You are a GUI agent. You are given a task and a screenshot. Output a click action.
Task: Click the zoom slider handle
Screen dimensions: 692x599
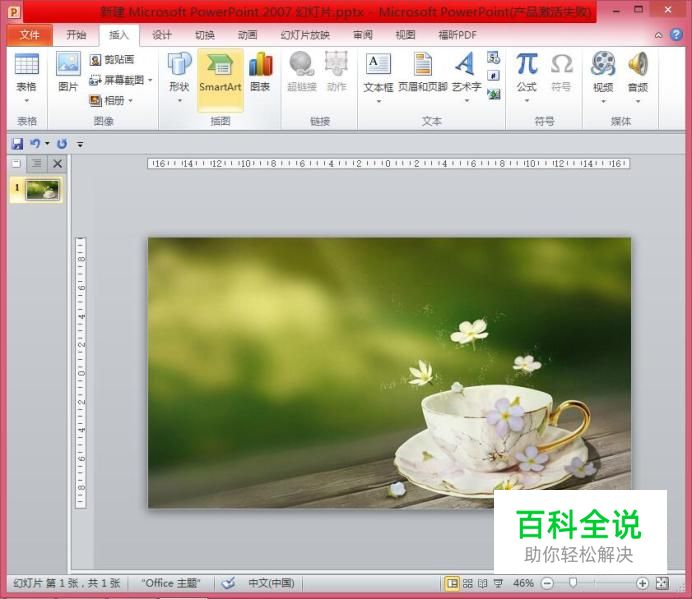(572, 583)
